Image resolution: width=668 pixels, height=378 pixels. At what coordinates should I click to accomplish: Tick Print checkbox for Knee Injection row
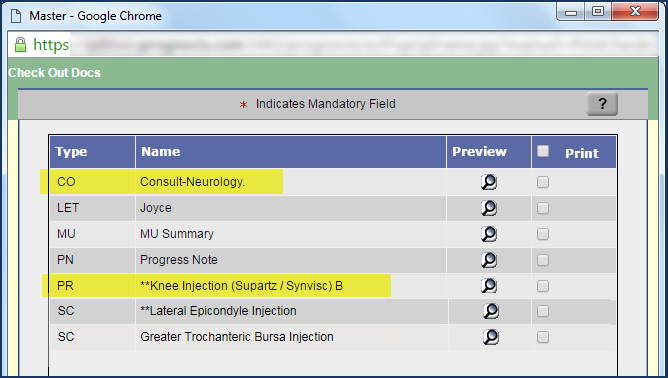click(x=543, y=286)
